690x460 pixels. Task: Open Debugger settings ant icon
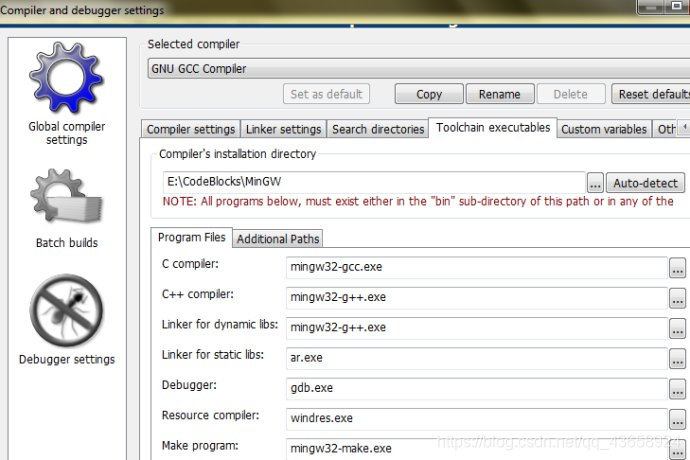coord(66,310)
